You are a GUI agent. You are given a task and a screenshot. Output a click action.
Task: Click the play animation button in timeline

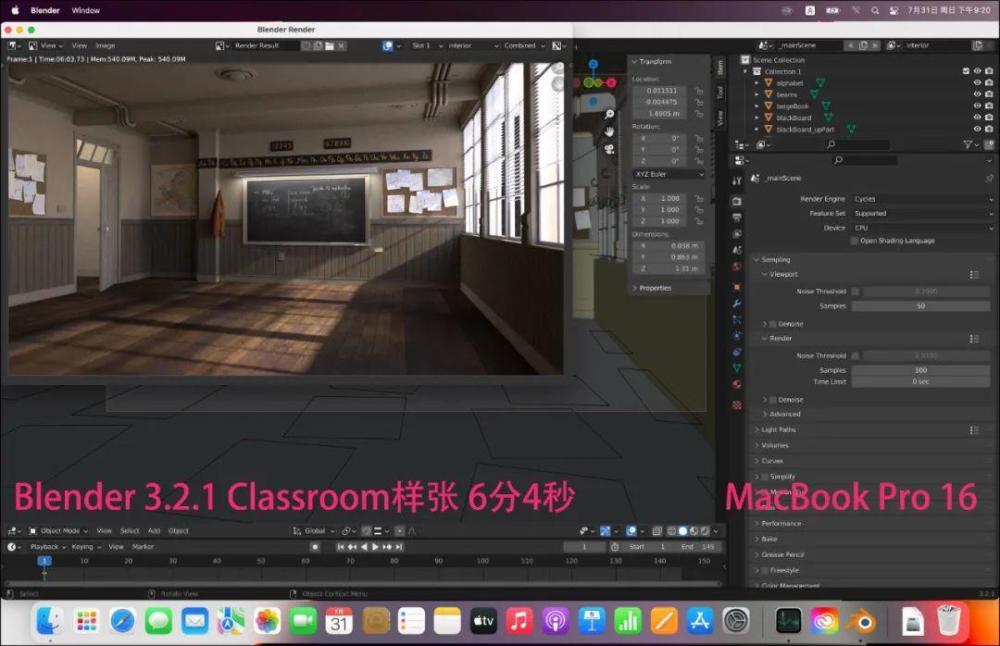coord(374,547)
